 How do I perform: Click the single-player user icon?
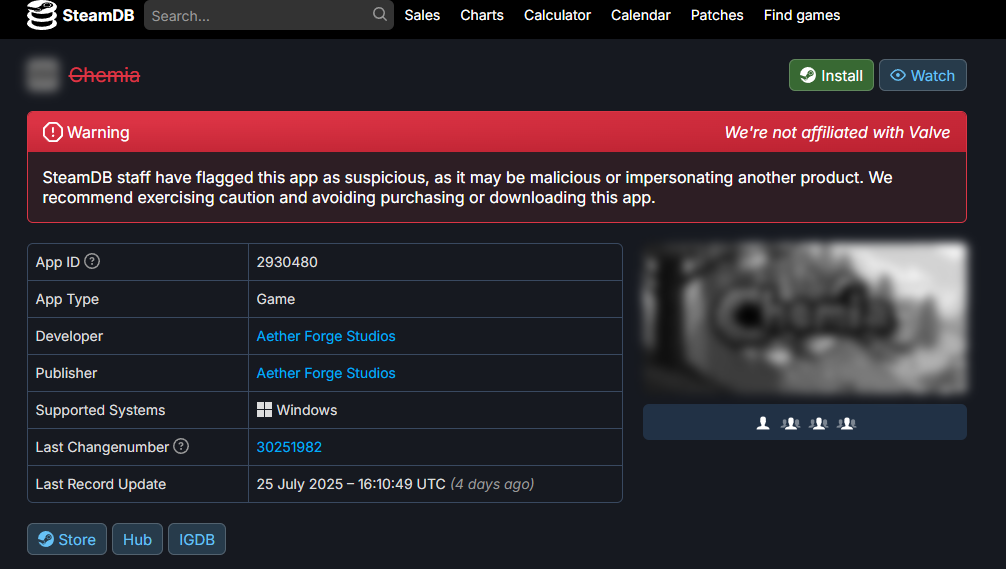point(763,423)
